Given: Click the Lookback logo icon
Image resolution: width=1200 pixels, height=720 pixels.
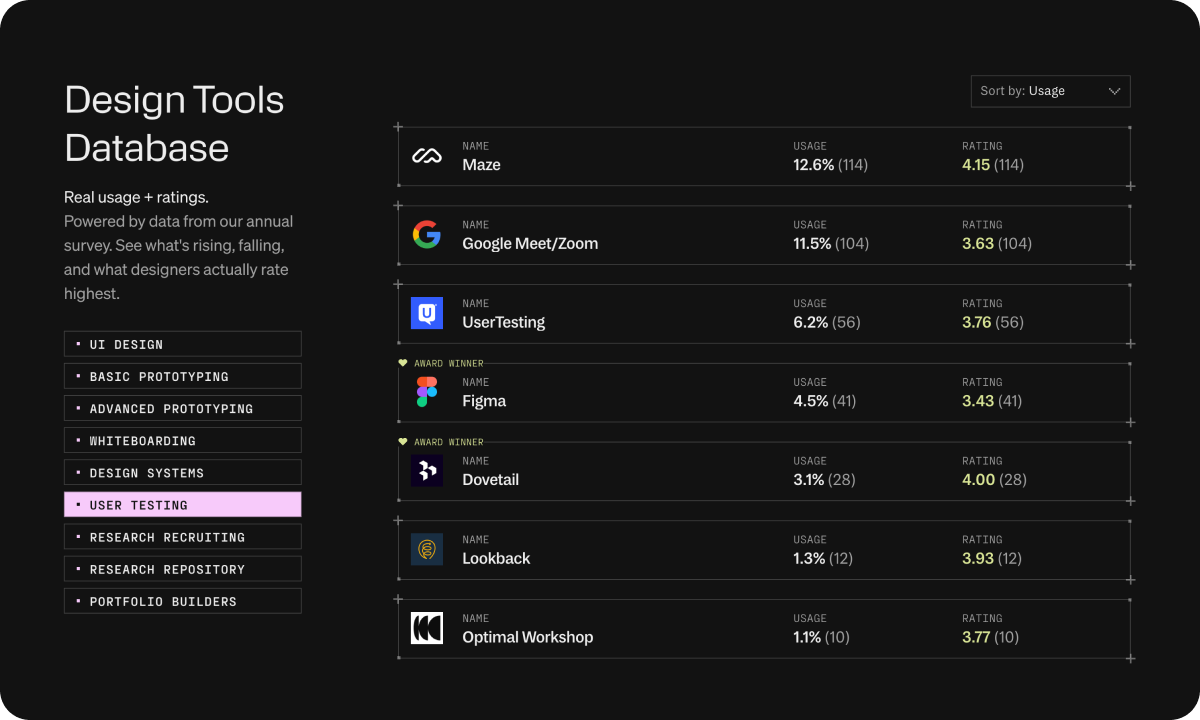Looking at the screenshot, I should 427,549.
